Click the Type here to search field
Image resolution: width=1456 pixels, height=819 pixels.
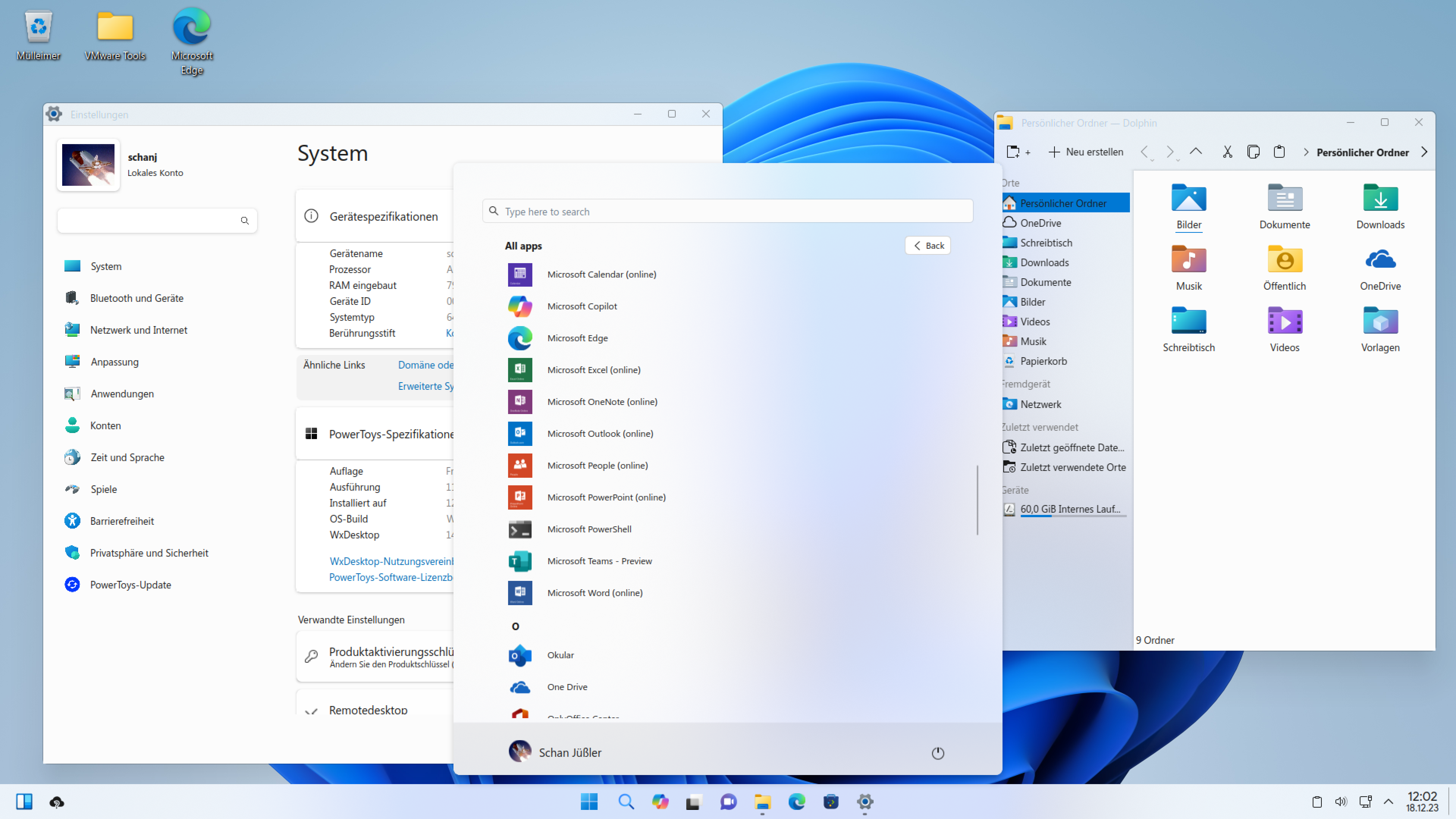coord(727,211)
